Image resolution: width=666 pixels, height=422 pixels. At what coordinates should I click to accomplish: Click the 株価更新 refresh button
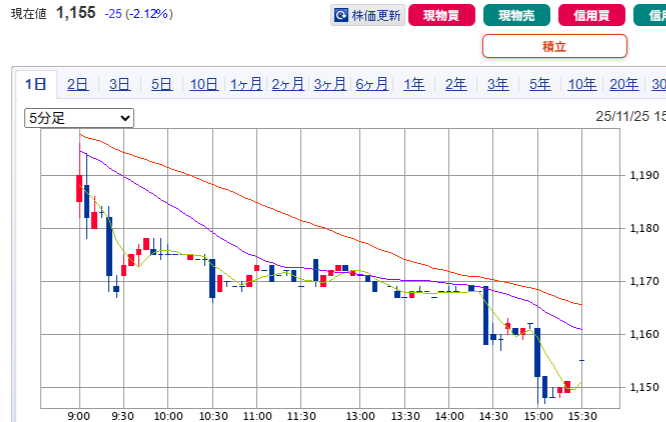tap(368, 15)
